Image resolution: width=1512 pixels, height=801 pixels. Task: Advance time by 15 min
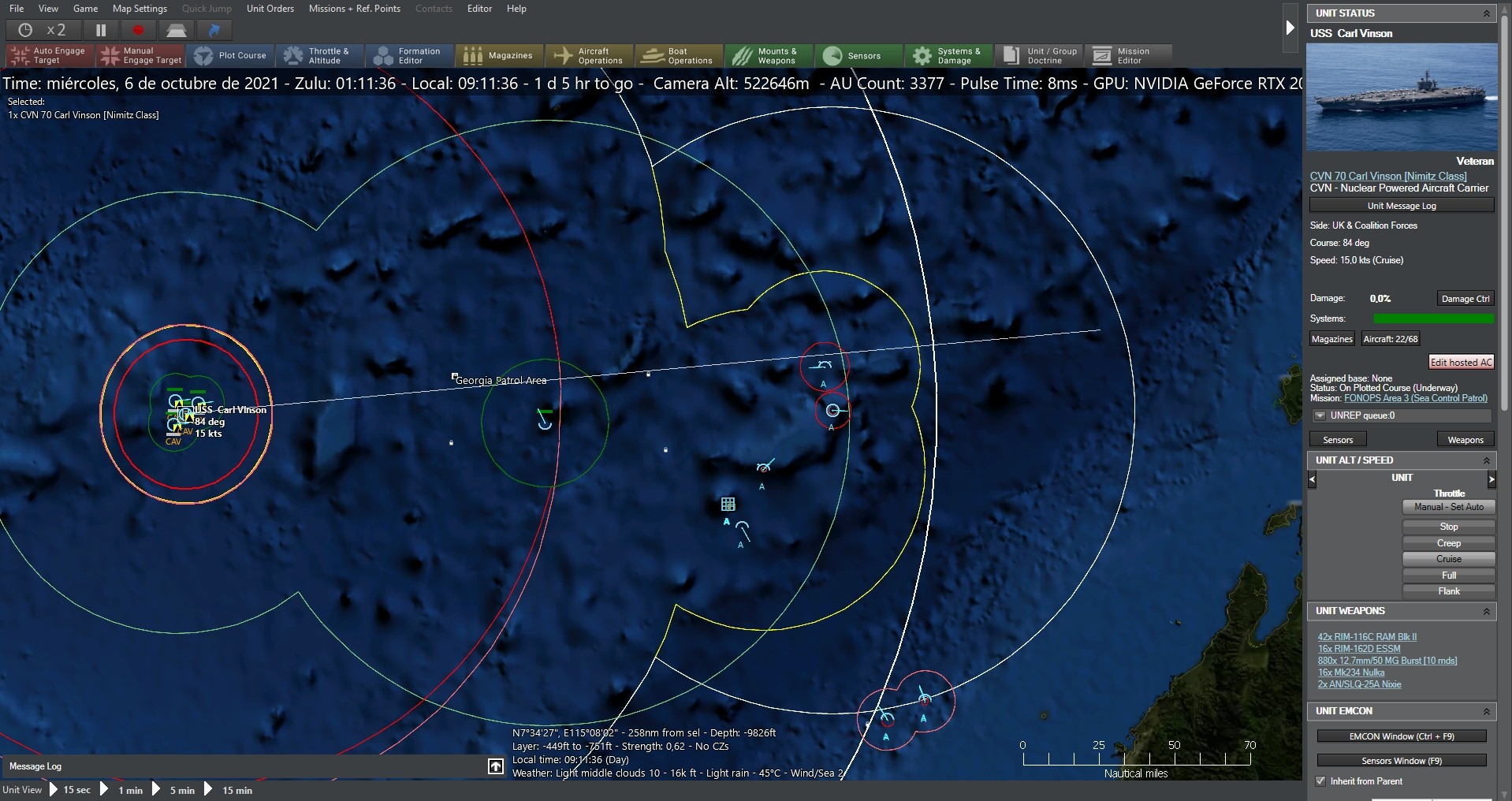[x=234, y=790]
